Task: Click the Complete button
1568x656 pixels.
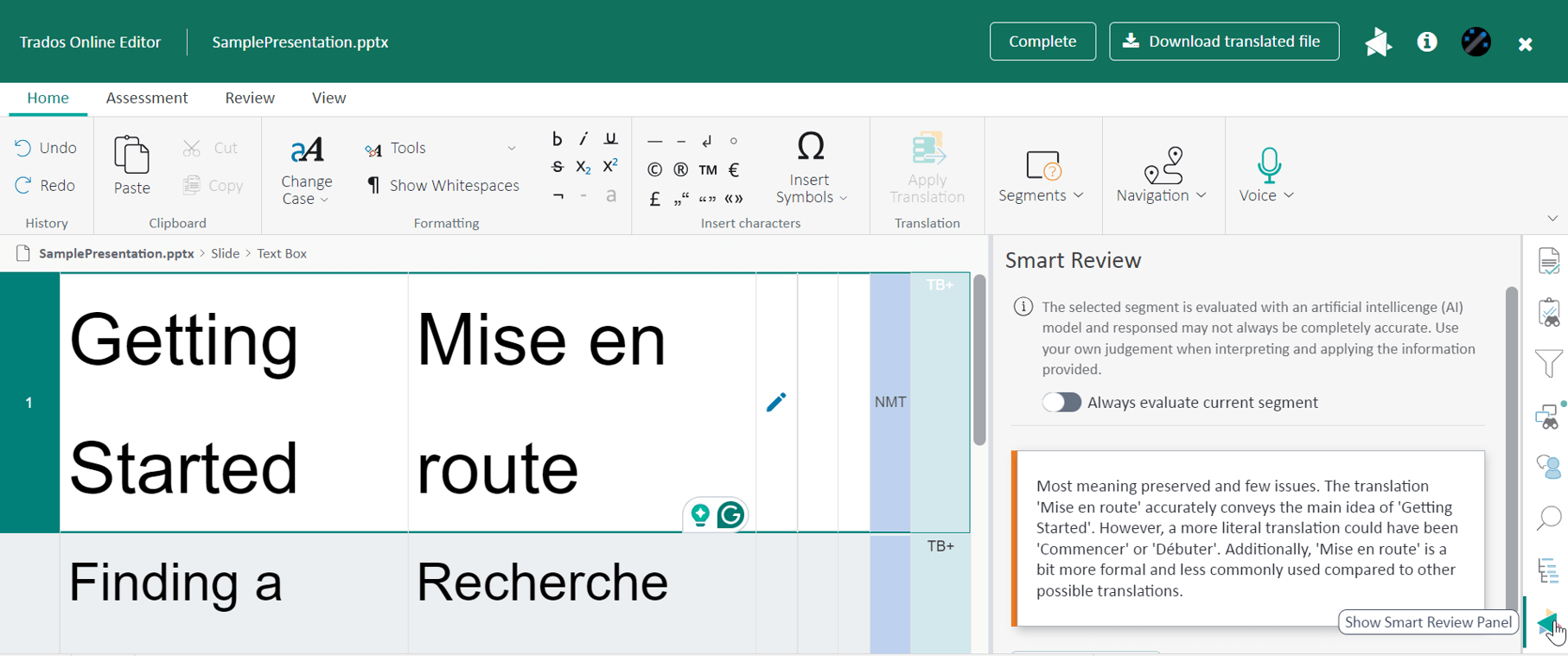Action: [1042, 41]
